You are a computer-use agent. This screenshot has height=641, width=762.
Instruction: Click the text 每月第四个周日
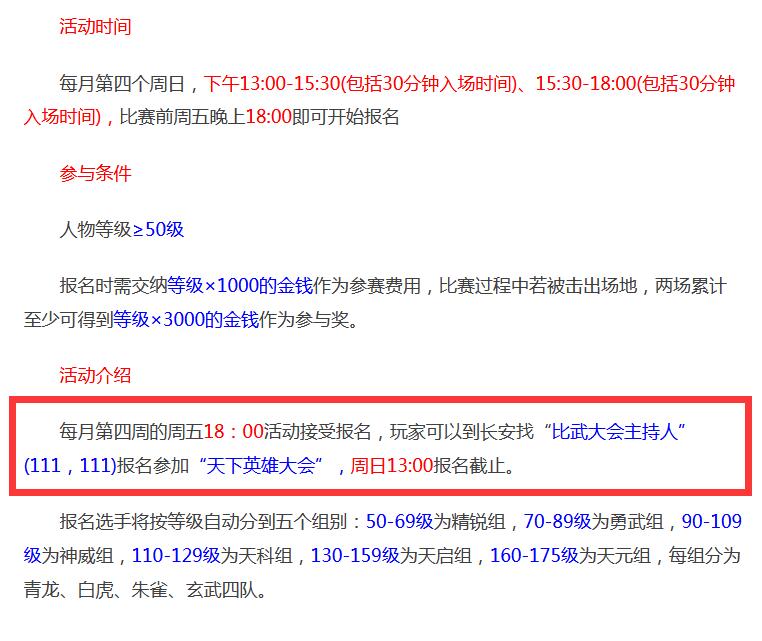click(122, 84)
